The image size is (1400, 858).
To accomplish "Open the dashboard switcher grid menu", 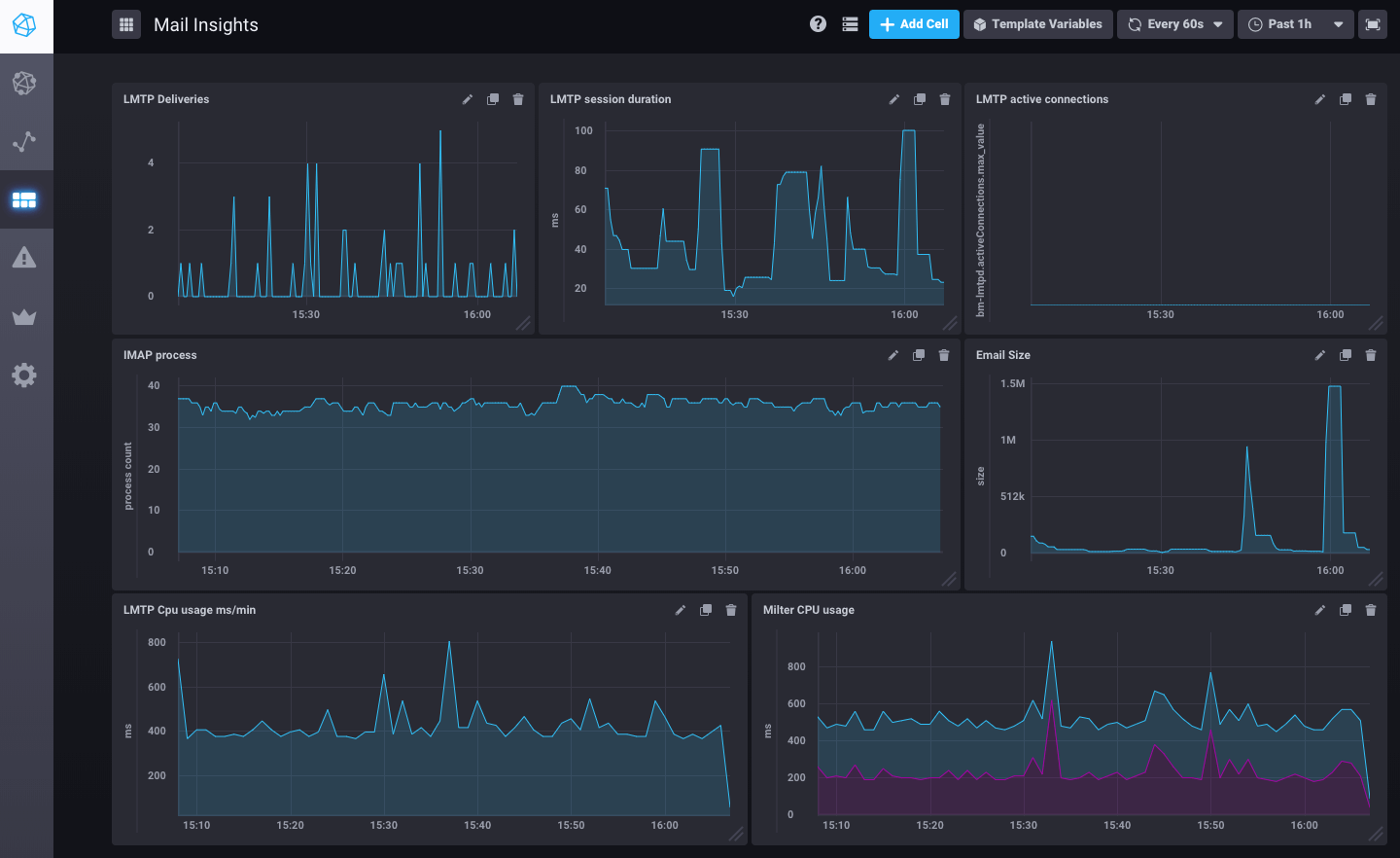I will (126, 24).
